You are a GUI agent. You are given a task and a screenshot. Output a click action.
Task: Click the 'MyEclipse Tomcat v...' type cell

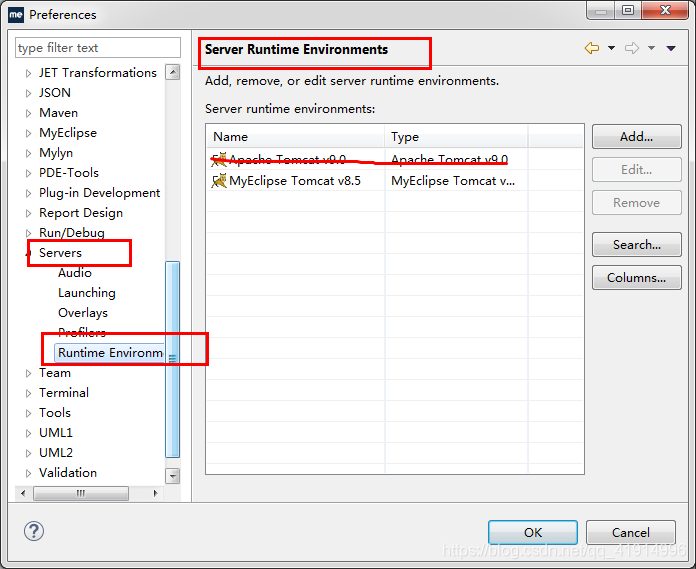(x=453, y=181)
